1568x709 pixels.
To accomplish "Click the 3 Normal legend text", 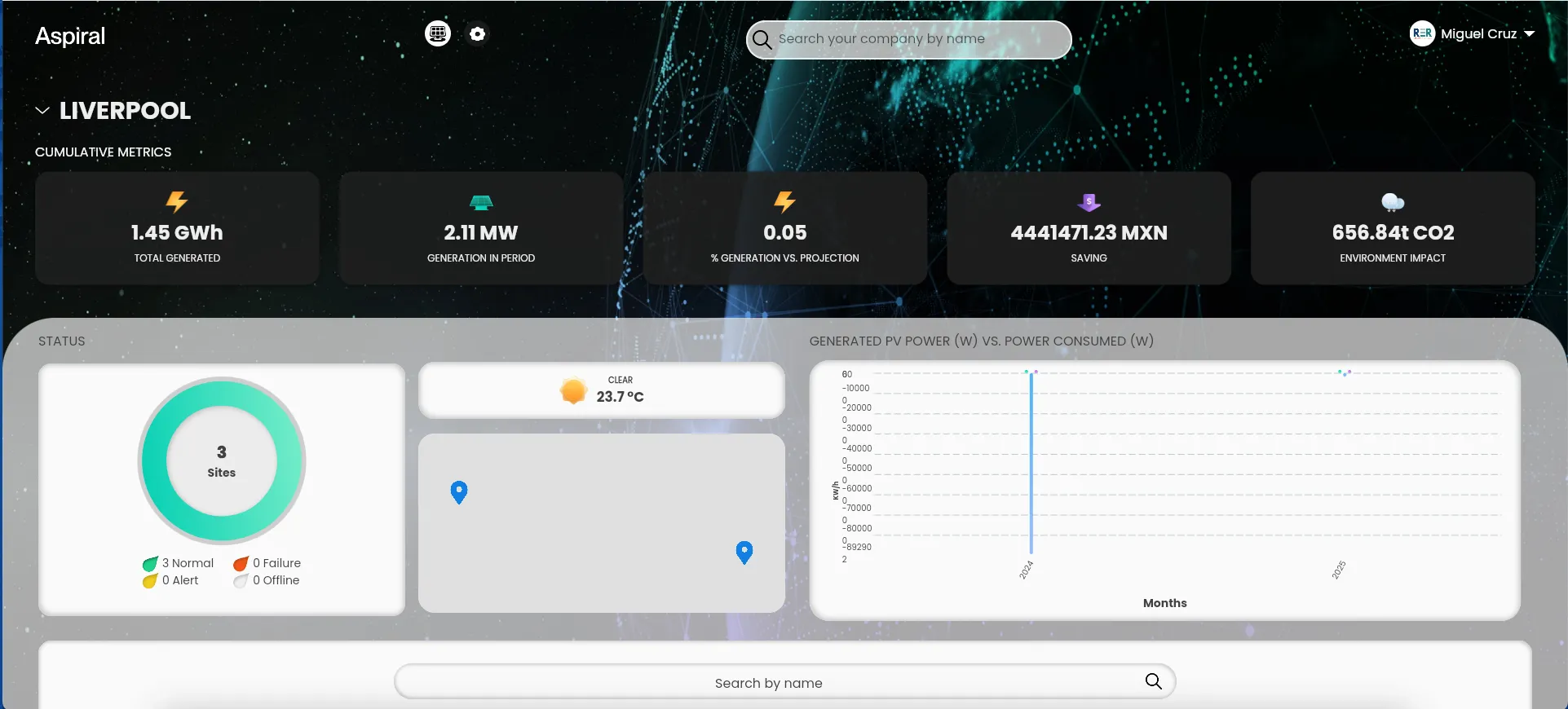I will pyautogui.click(x=188, y=563).
